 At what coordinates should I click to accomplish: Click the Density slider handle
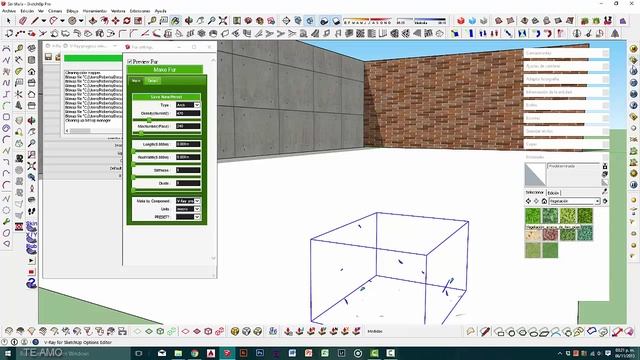pyautogui.click(x=149, y=120)
